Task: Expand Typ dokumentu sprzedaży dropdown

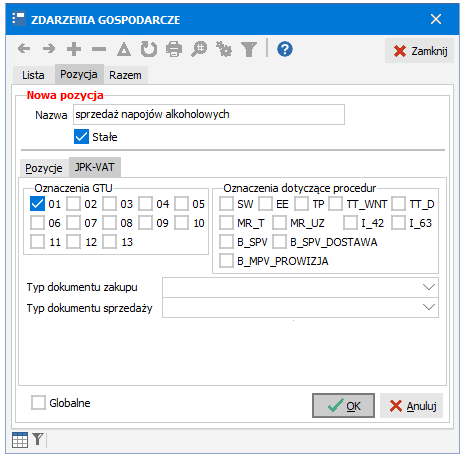Action: pos(300,308)
